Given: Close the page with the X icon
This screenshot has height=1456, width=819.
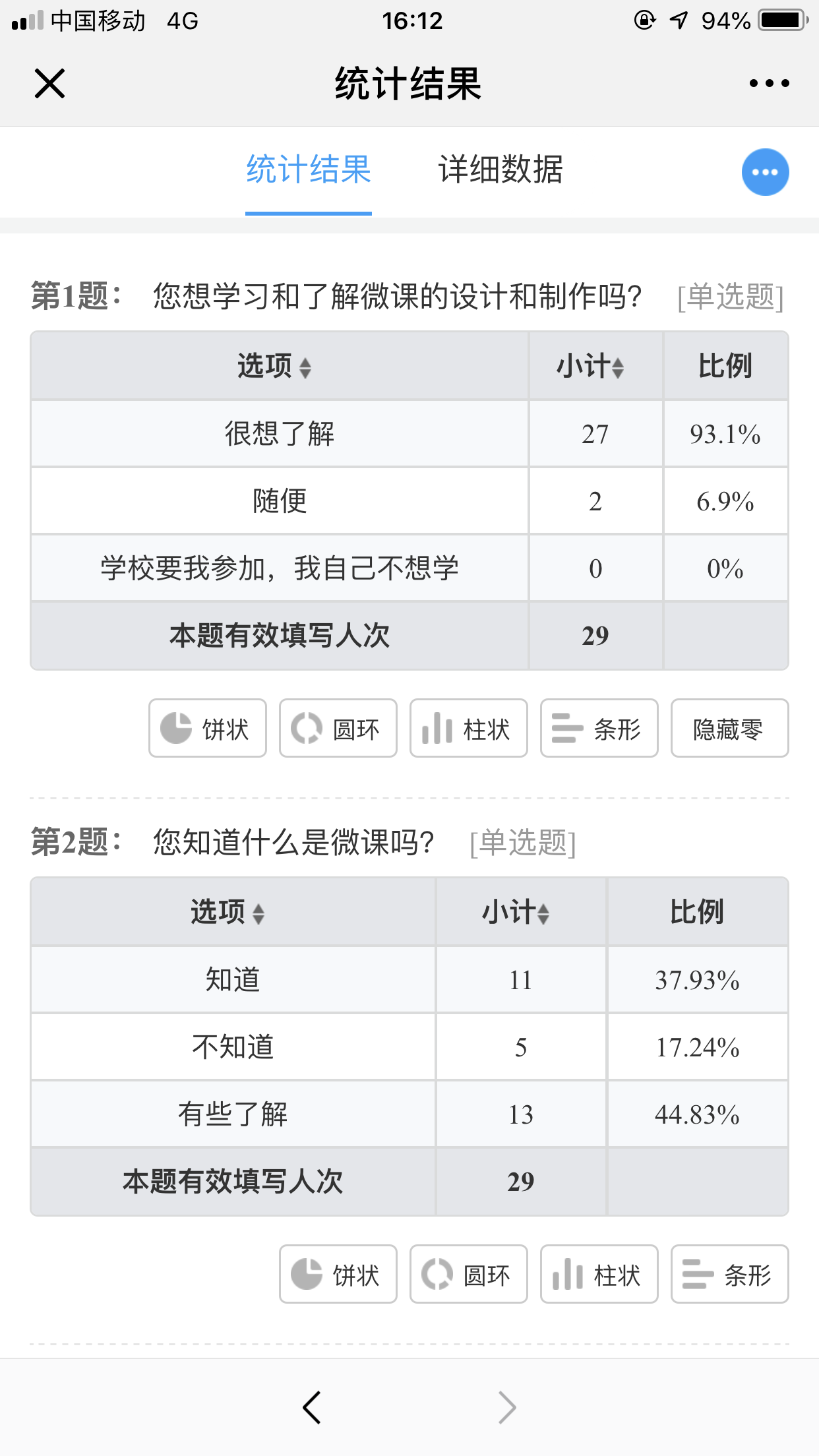Looking at the screenshot, I should click(49, 84).
